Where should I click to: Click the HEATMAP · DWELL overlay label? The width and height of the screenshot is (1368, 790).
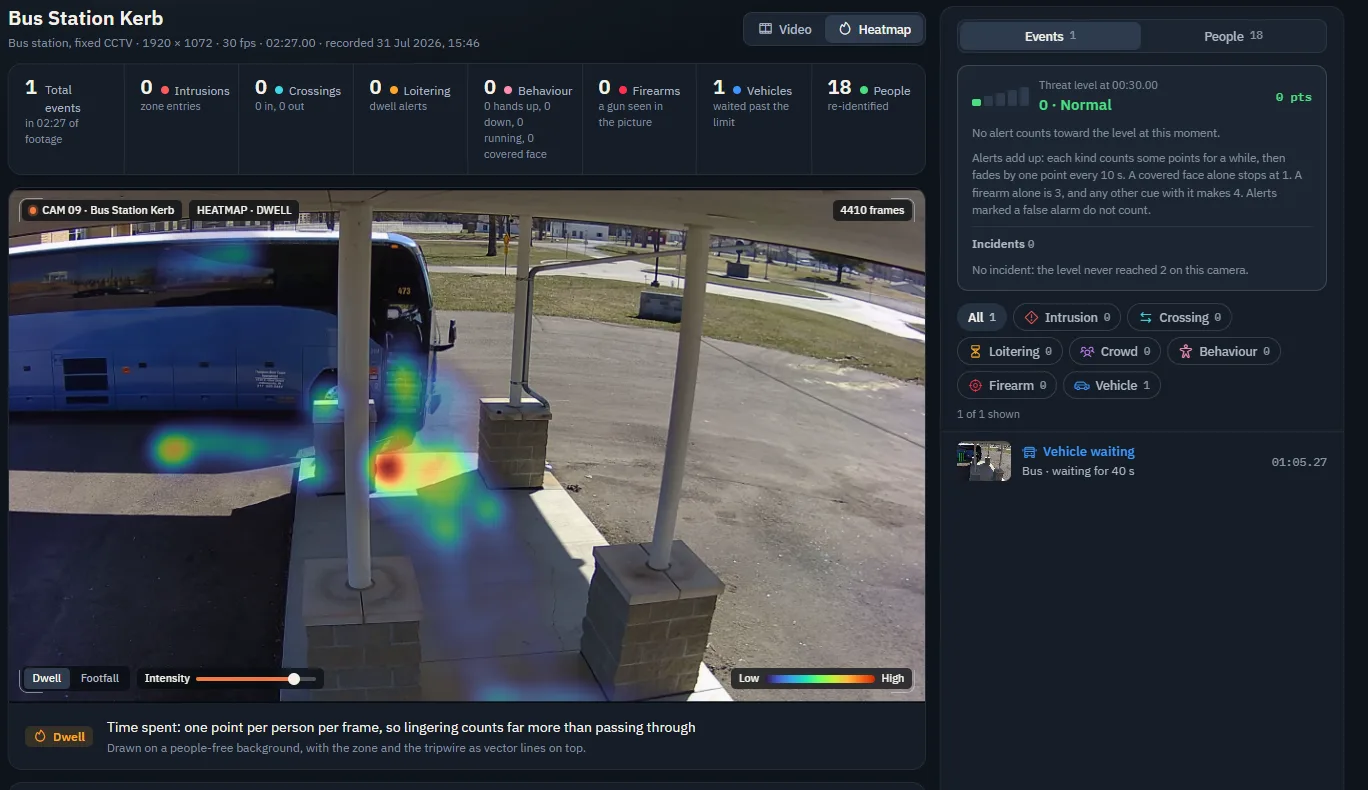pos(244,210)
